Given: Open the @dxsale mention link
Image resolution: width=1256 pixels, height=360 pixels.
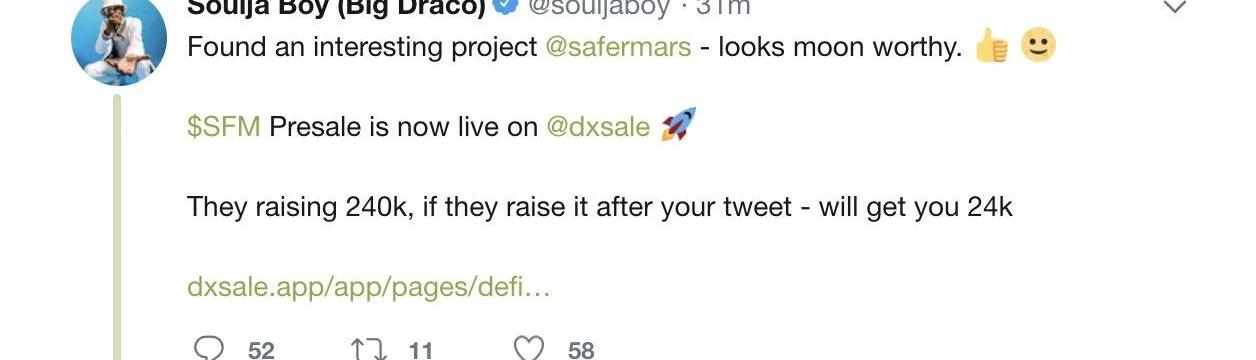Looking at the screenshot, I should (598, 127).
